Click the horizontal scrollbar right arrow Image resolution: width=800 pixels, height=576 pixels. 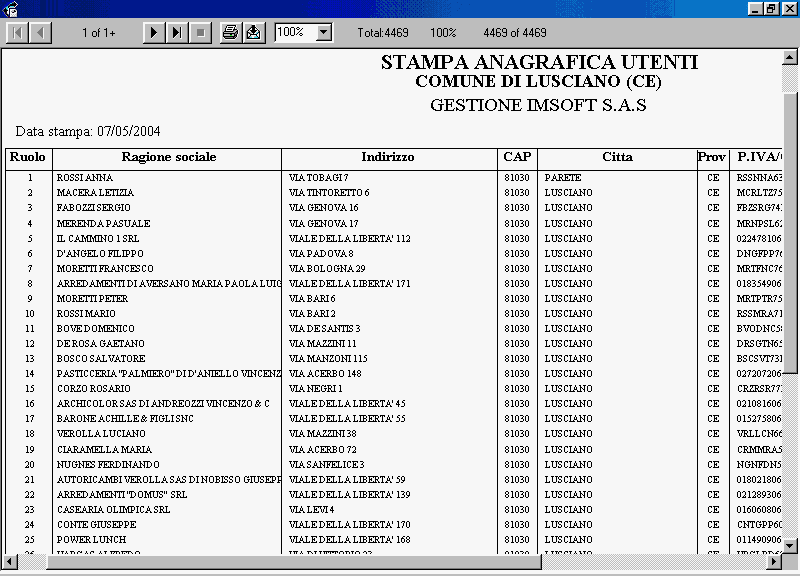pos(774,562)
